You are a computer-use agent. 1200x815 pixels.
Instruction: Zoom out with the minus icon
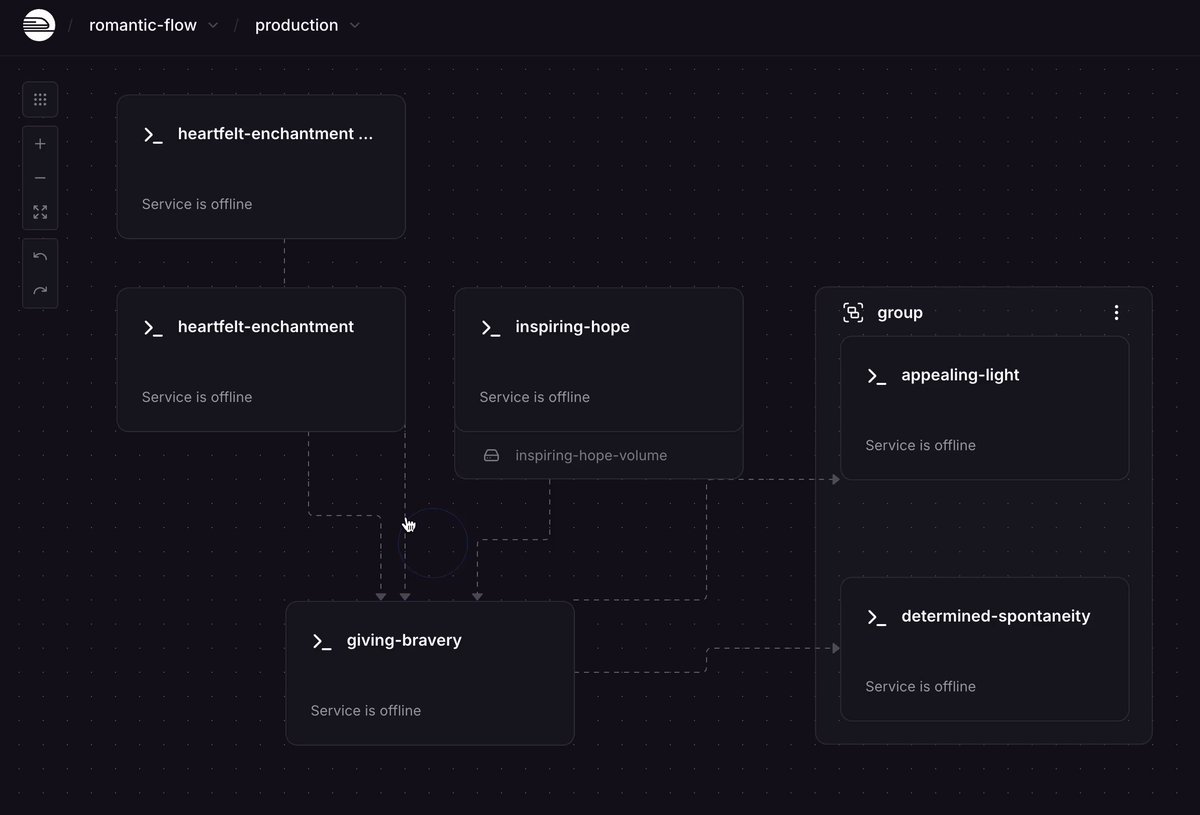[40, 178]
